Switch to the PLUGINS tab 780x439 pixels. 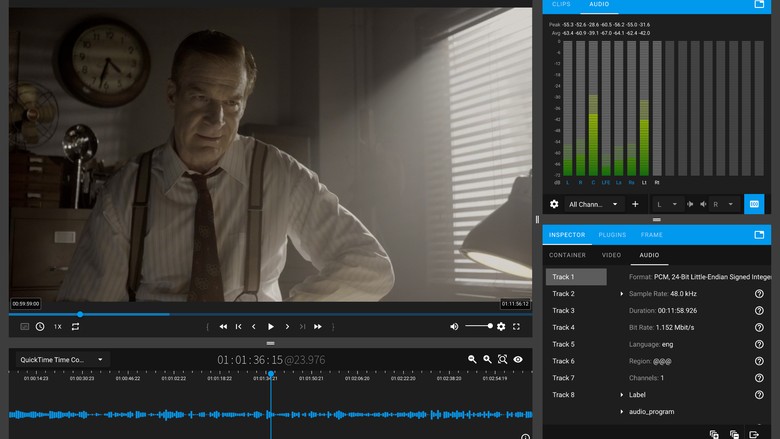click(612, 235)
